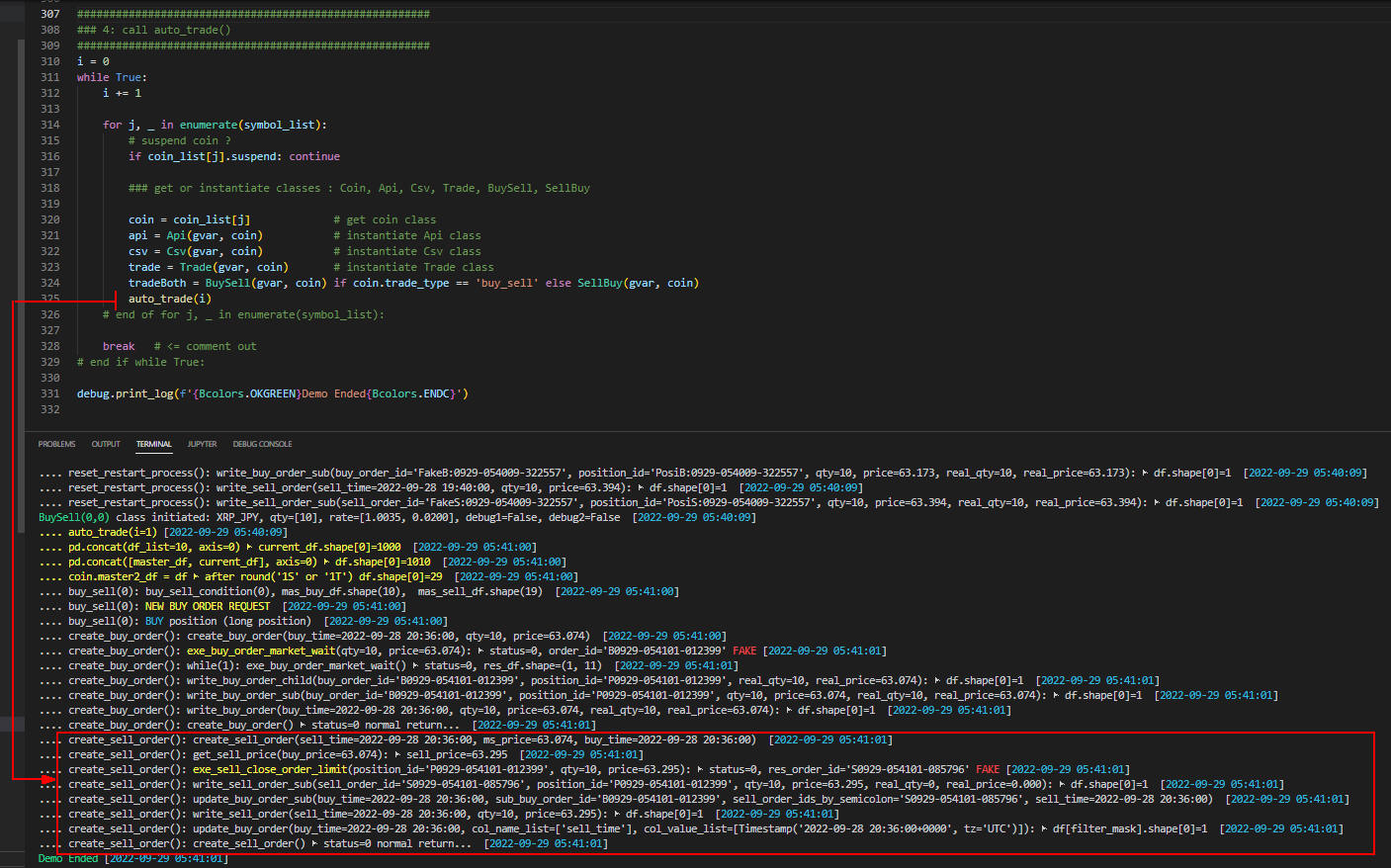
Task: Click the 'Demo Ended' terminal output line
Action: [x=133, y=858]
